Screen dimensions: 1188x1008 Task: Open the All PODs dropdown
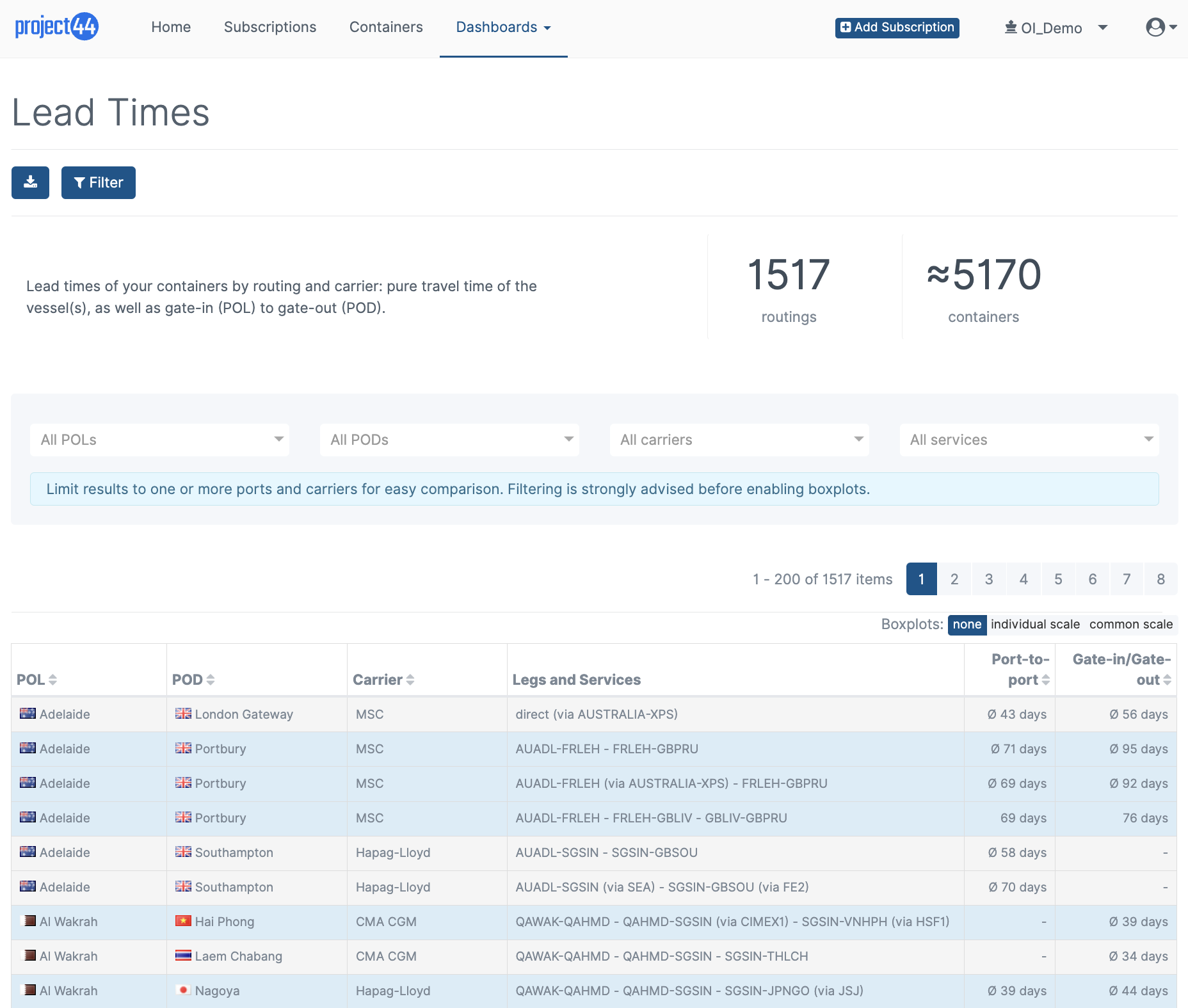tap(449, 440)
